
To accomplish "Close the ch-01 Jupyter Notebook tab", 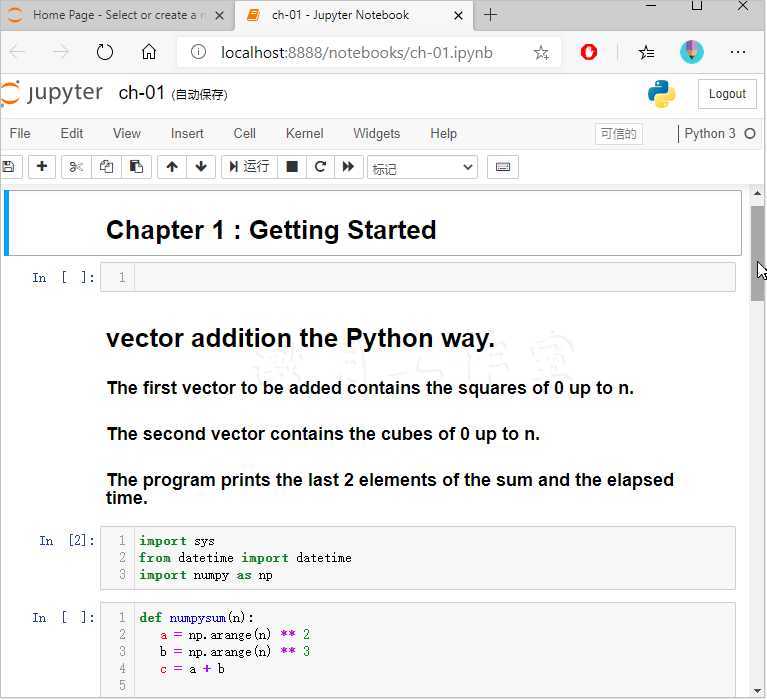I will (x=458, y=16).
